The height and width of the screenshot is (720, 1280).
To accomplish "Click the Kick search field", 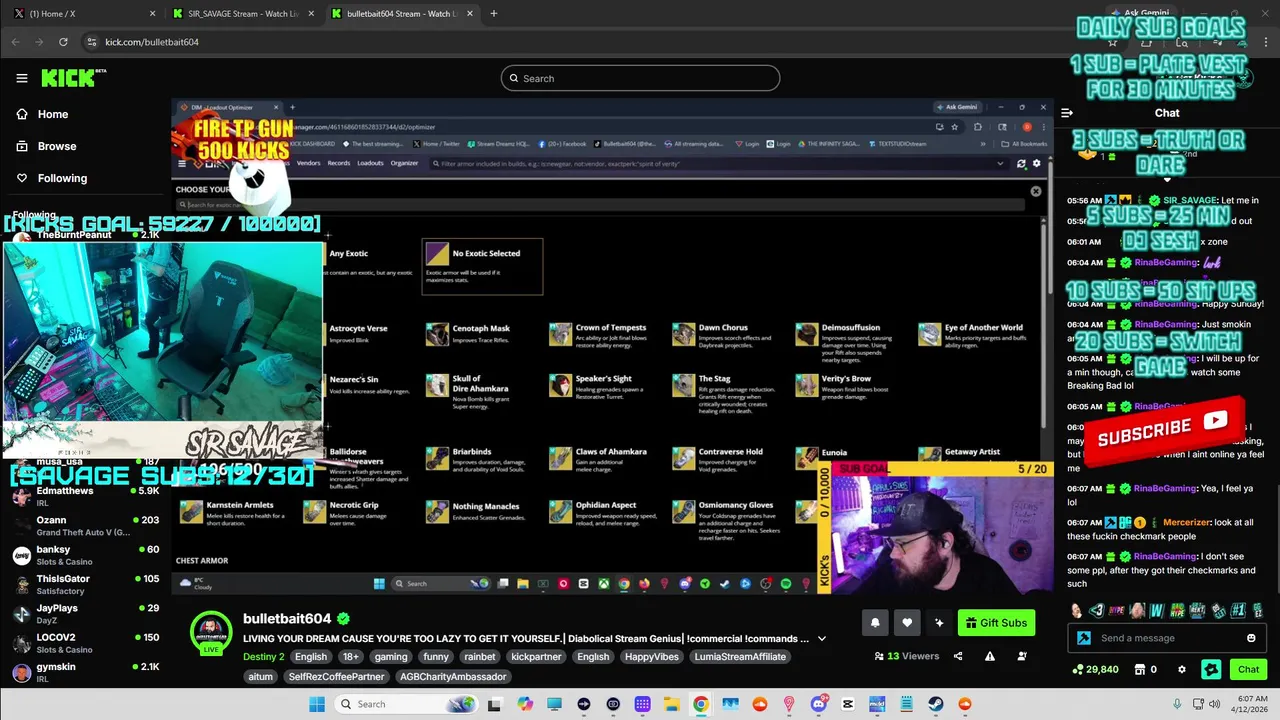I will click(x=640, y=78).
